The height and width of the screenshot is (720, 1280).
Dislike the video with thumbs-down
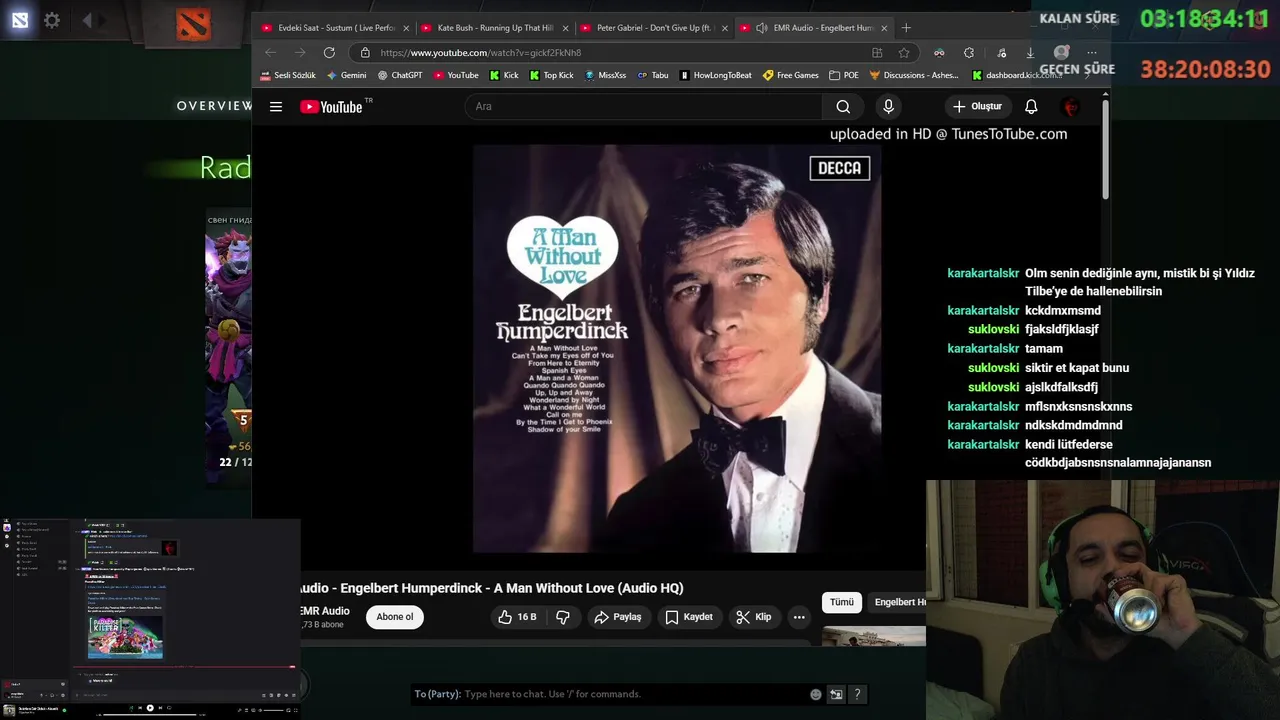563,617
